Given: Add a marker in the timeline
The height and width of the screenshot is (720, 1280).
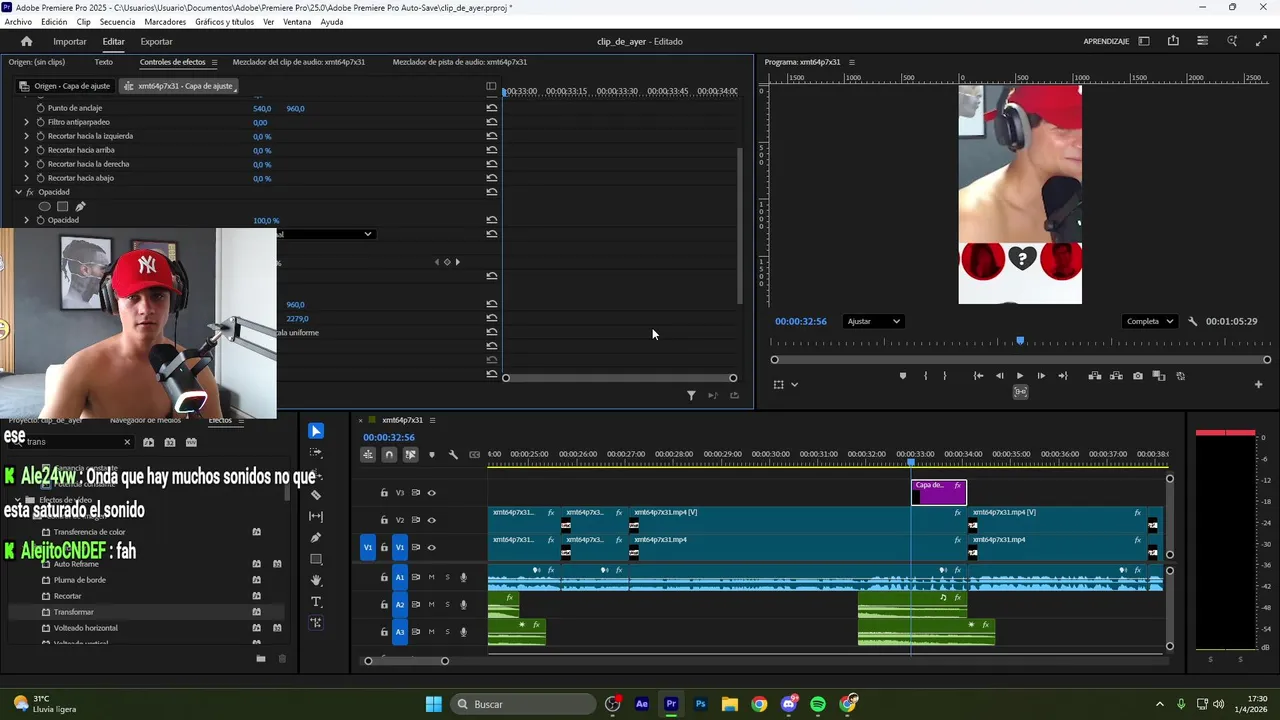Looking at the screenshot, I should (432, 455).
